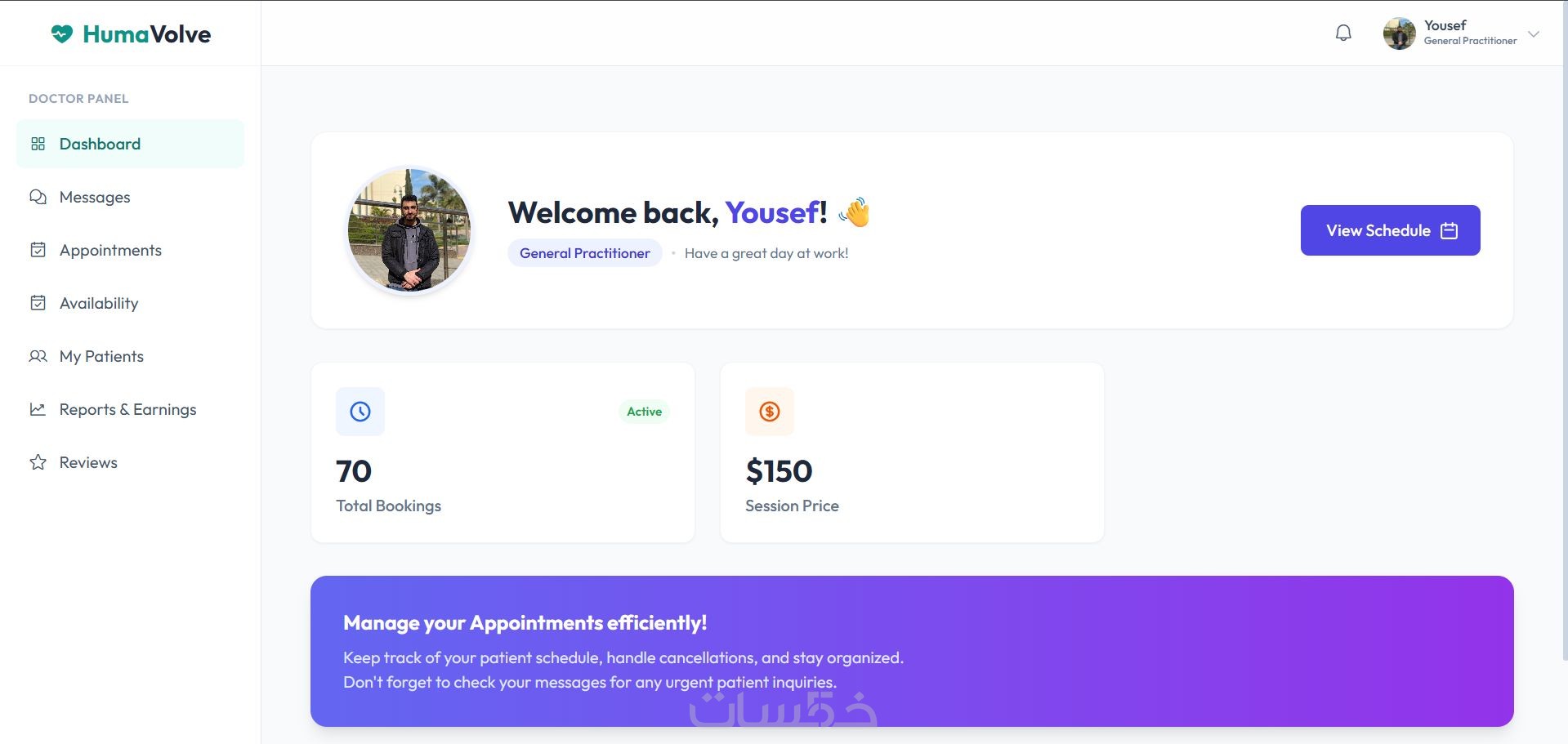Viewport: 1568px width, 744px height.
Task: Click the Appointments calendar icon
Action: tap(38, 251)
